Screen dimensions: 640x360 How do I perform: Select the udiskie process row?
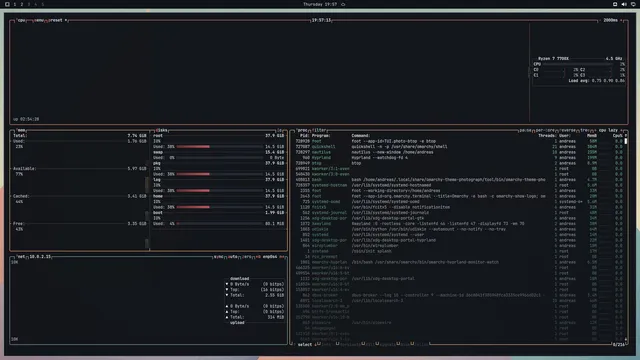coord(460,229)
